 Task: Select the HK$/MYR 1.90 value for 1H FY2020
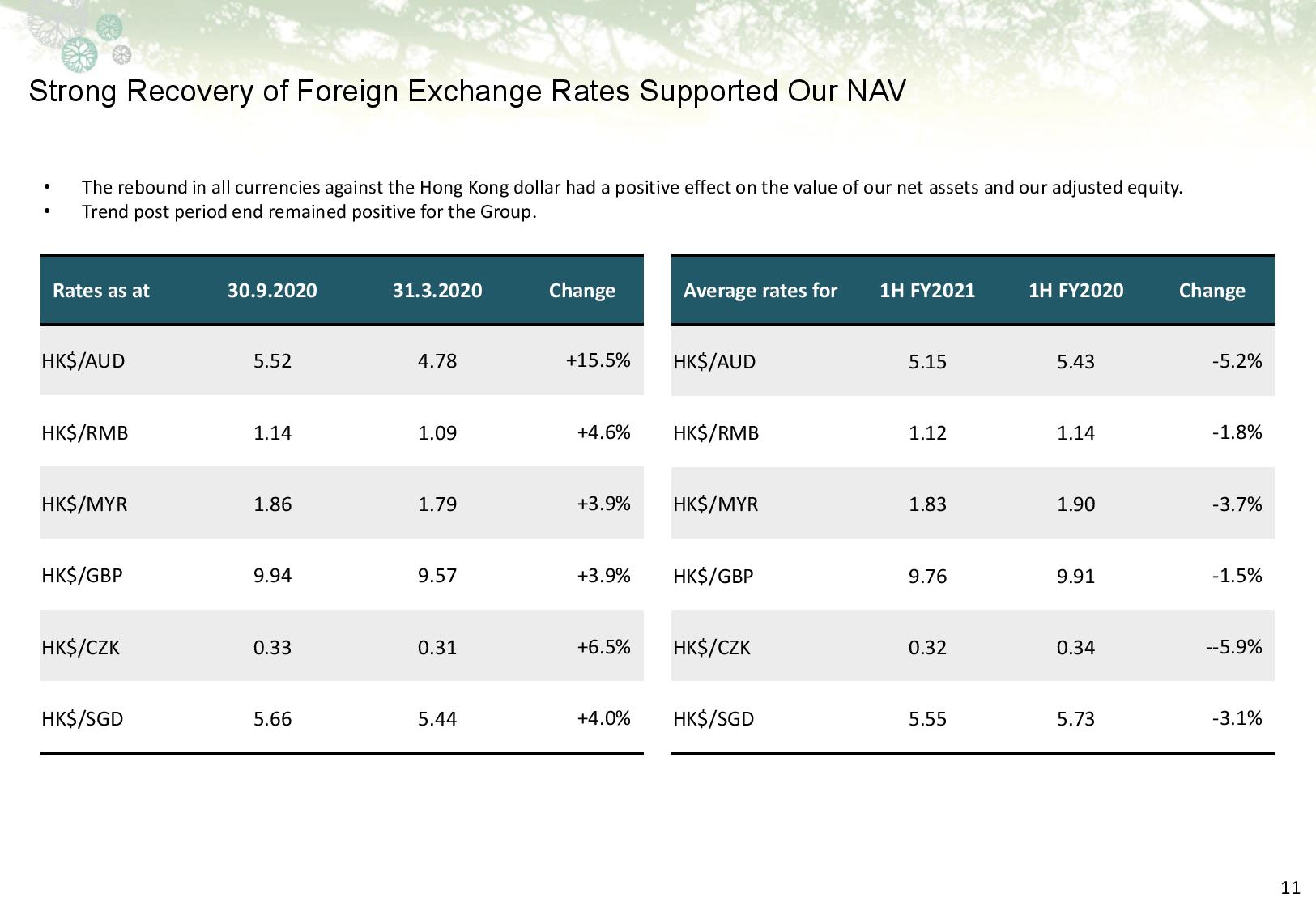tap(1075, 504)
